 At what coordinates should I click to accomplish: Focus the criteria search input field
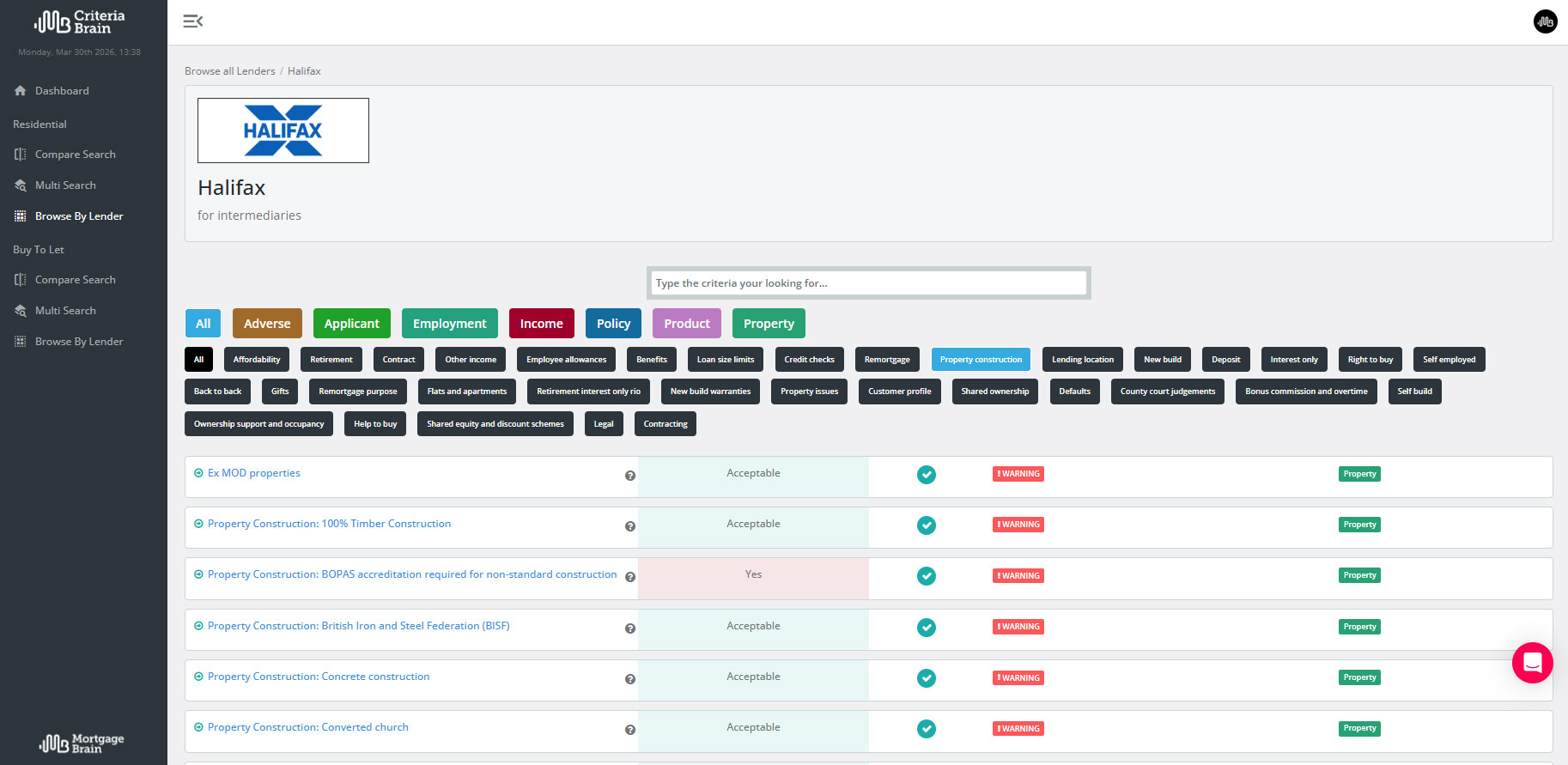coord(869,283)
